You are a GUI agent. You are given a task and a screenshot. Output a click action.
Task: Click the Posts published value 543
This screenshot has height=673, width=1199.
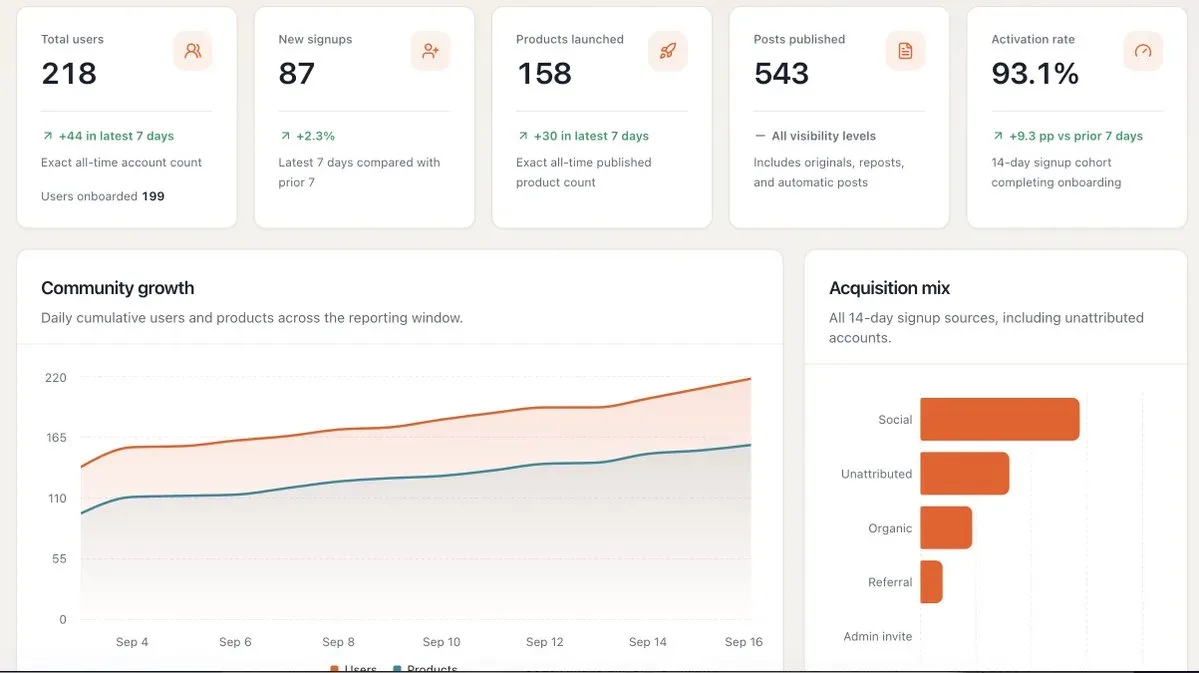click(x=781, y=73)
